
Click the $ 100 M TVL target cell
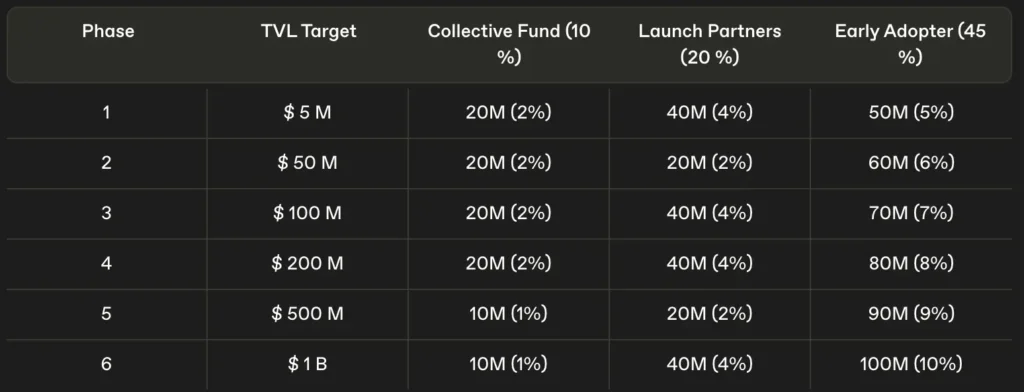(308, 214)
